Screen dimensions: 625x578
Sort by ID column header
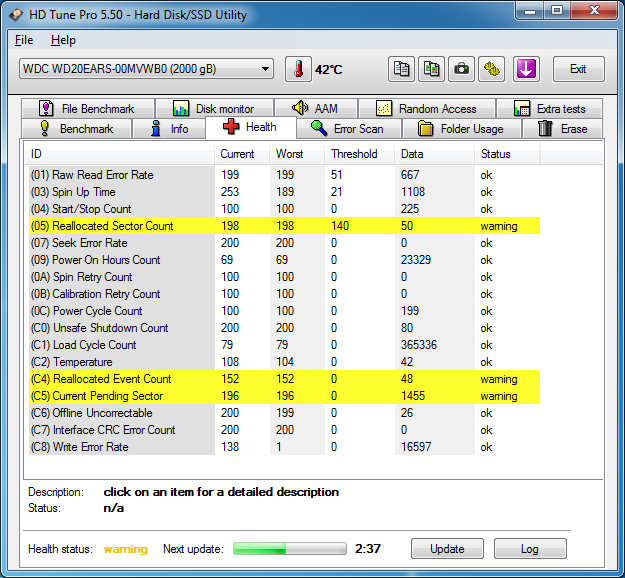click(x=120, y=154)
